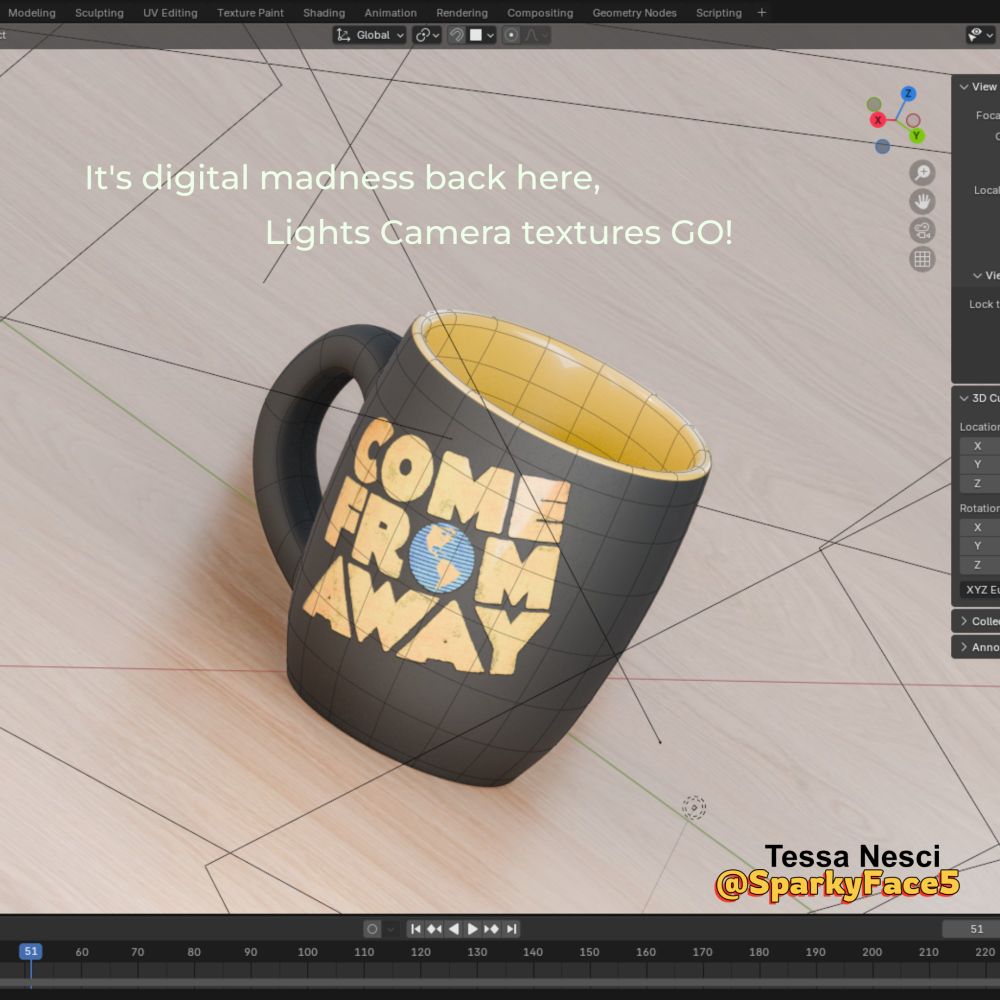Click frame 200 on the timeline ruler
Image resolution: width=1000 pixels, height=1000 pixels.
[x=872, y=952]
